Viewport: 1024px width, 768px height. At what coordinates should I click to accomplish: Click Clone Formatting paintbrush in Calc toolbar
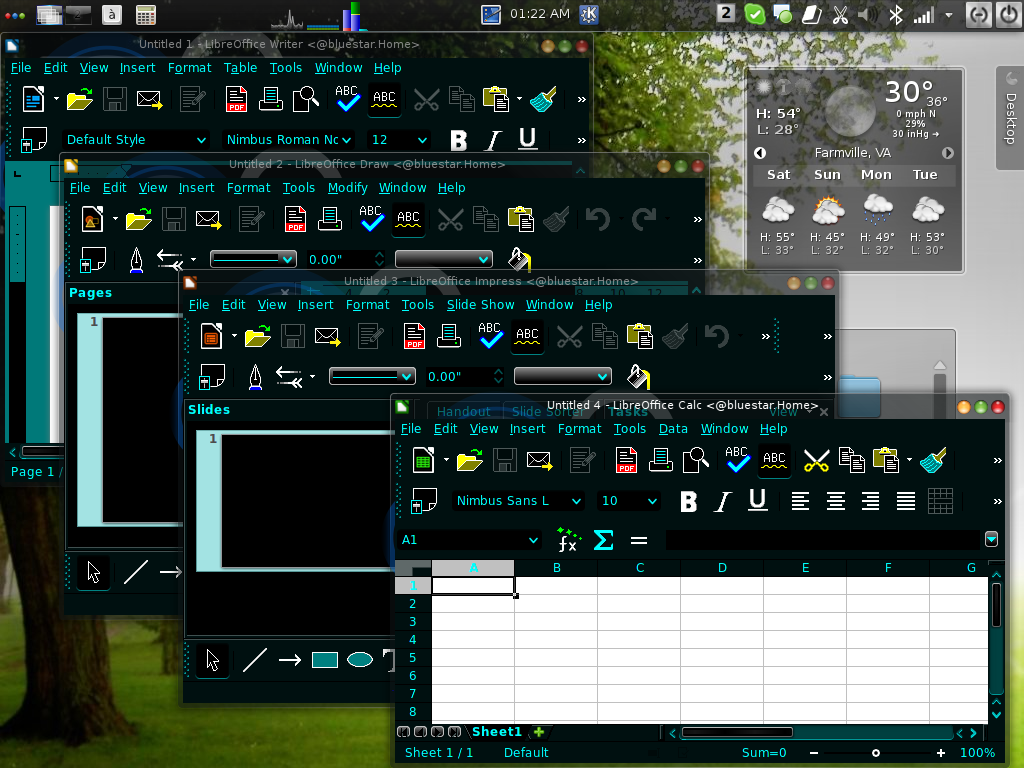(934, 460)
